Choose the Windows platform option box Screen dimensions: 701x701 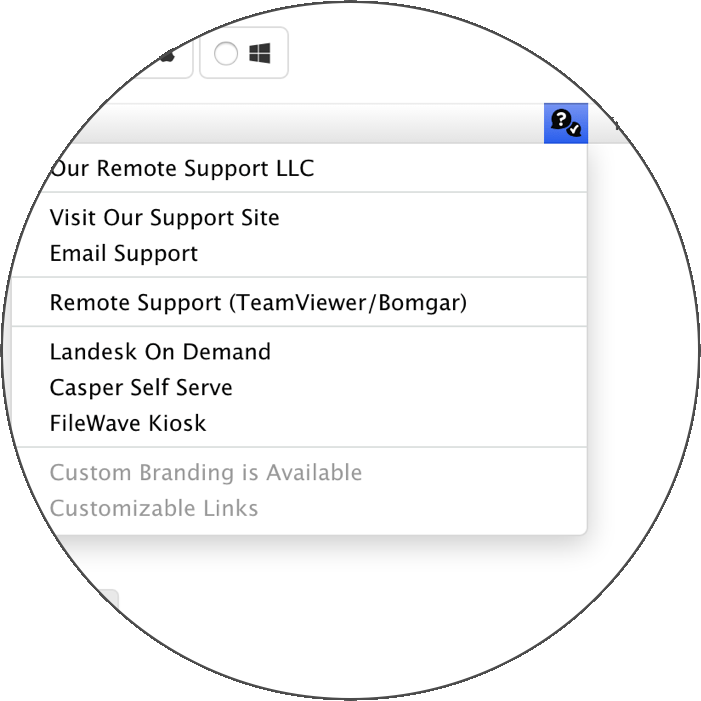pyautogui.click(x=244, y=53)
